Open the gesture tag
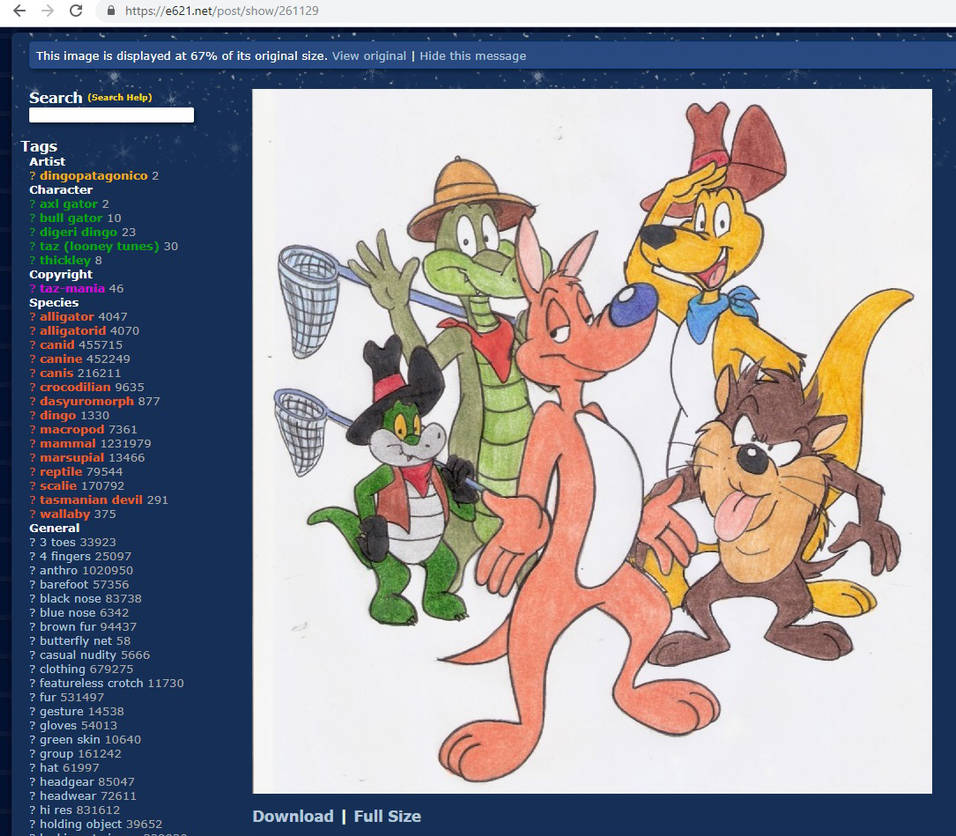 click(x=62, y=711)
